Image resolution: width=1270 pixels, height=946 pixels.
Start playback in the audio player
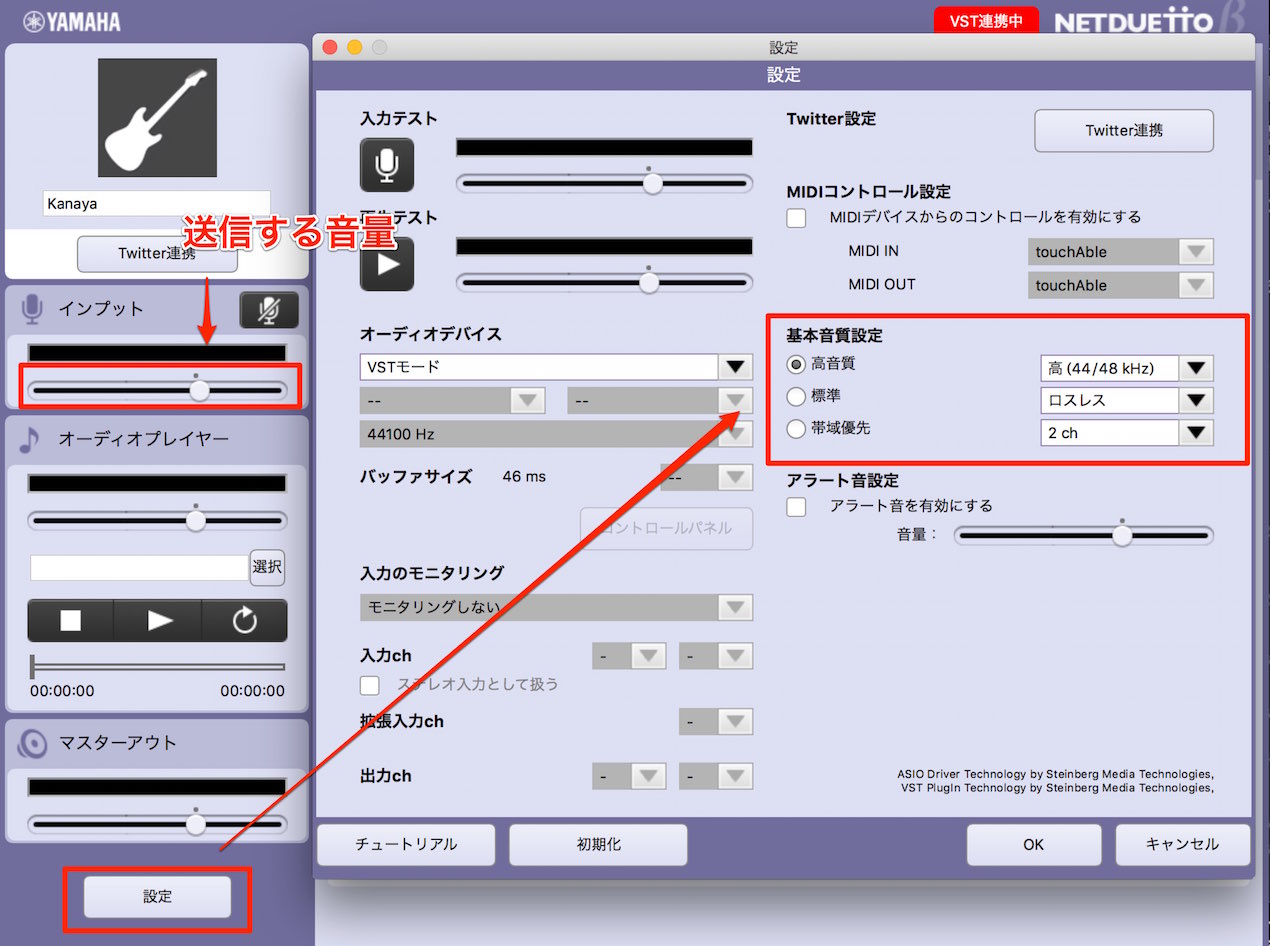(x=158, y=621)
